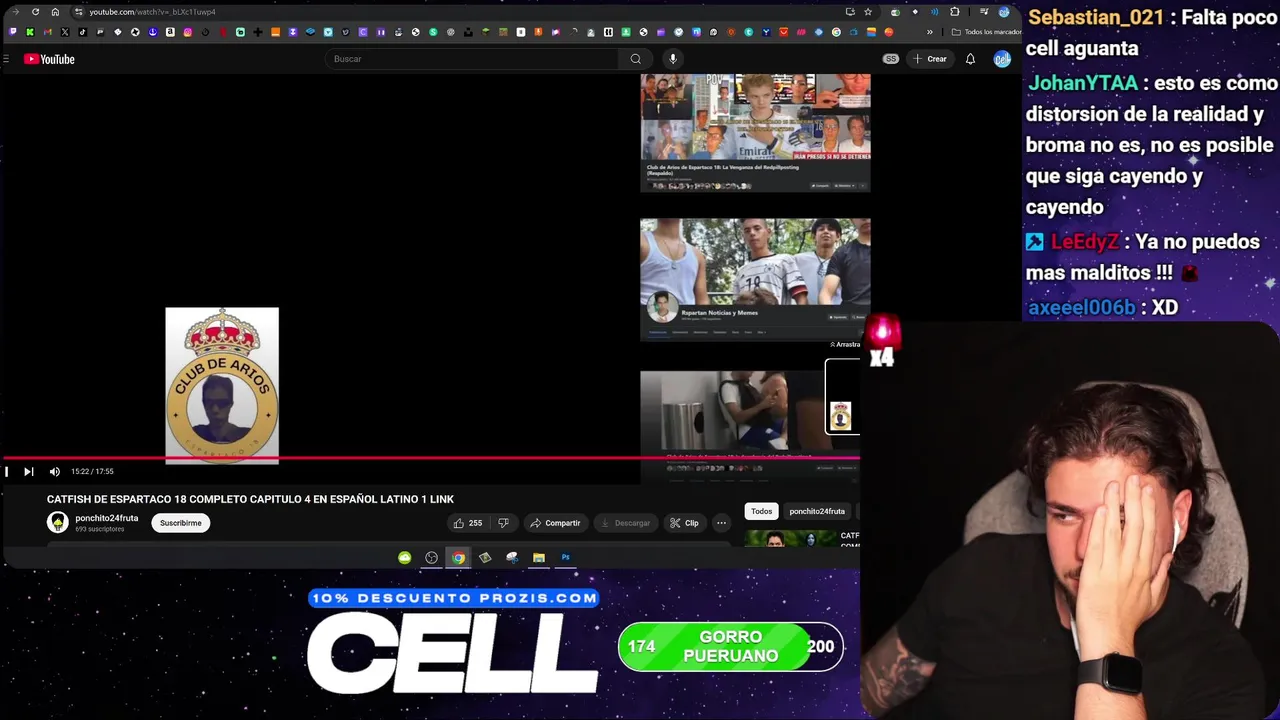Subscribe with the Suscribirme button
This screenshot has width=1280, height=720.
(x=181, y=523)
